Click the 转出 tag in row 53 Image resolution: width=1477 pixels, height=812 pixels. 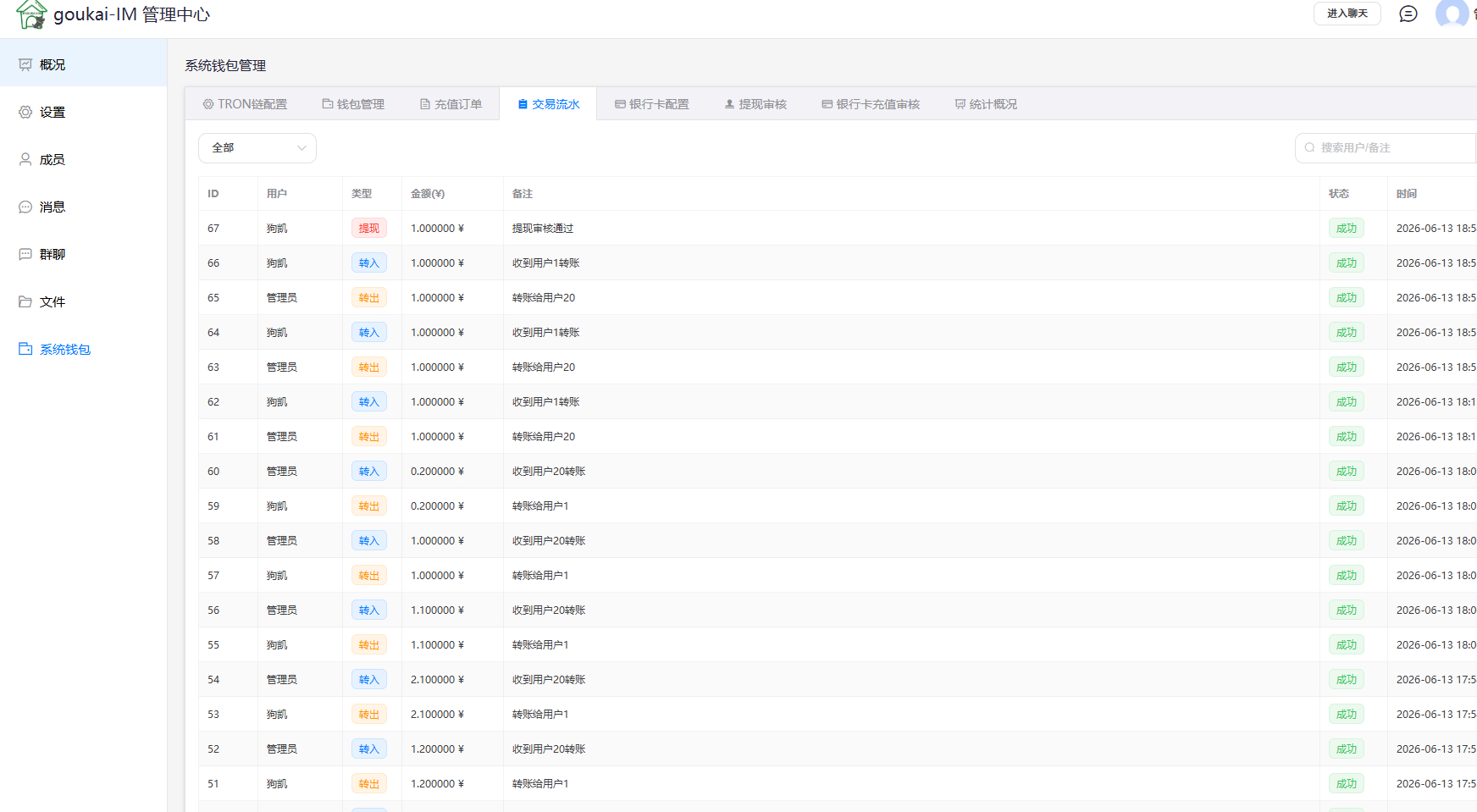pyautogui.click(x=369, y=715)
